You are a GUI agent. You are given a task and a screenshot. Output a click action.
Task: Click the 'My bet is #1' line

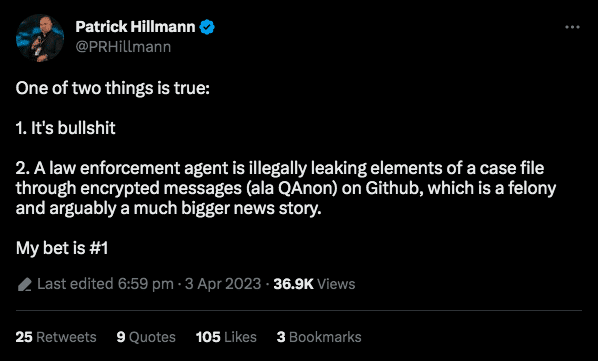(x=62, y=248)
